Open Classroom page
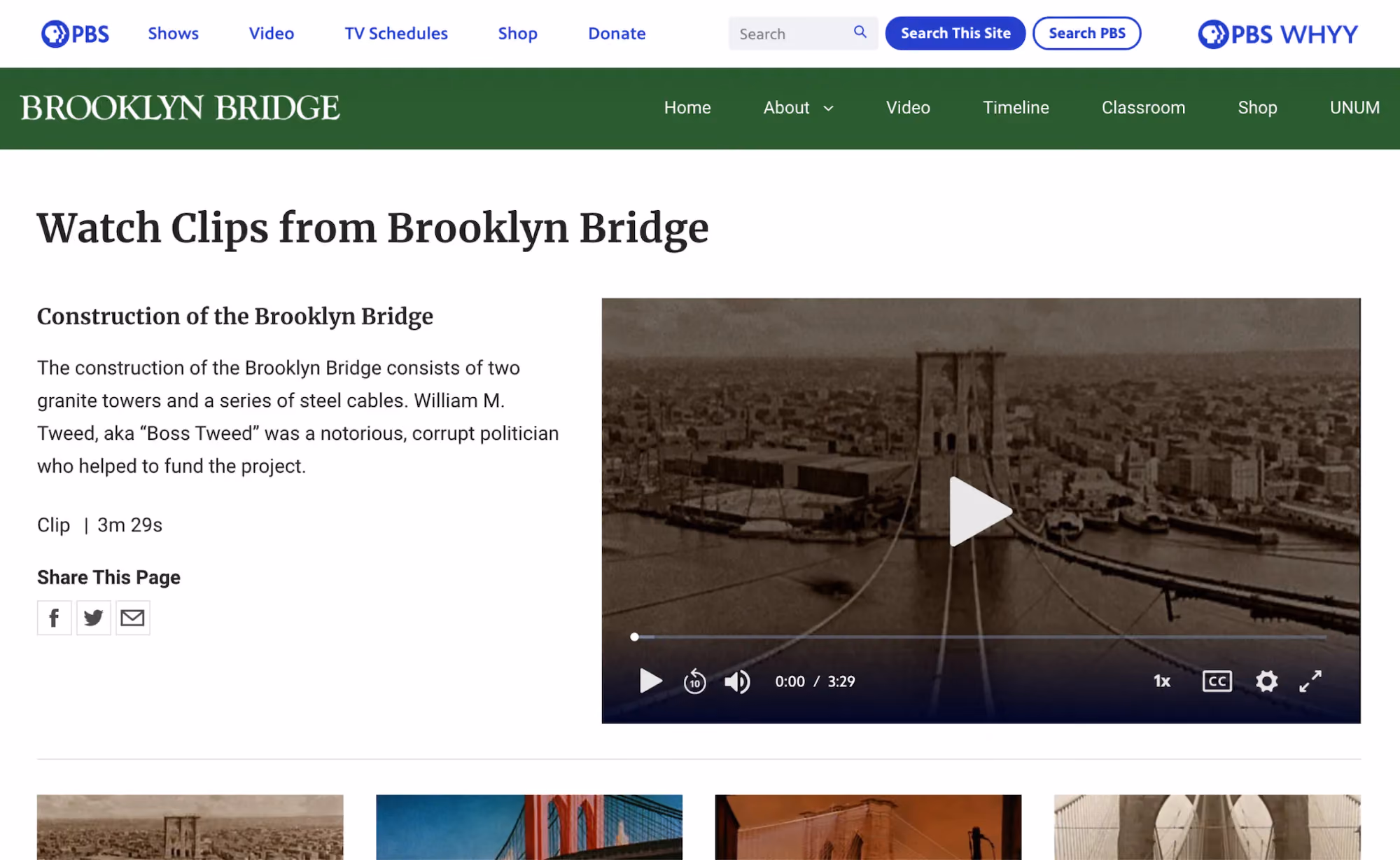This screenshot has height=860, width=1400. click(1143, 108)
